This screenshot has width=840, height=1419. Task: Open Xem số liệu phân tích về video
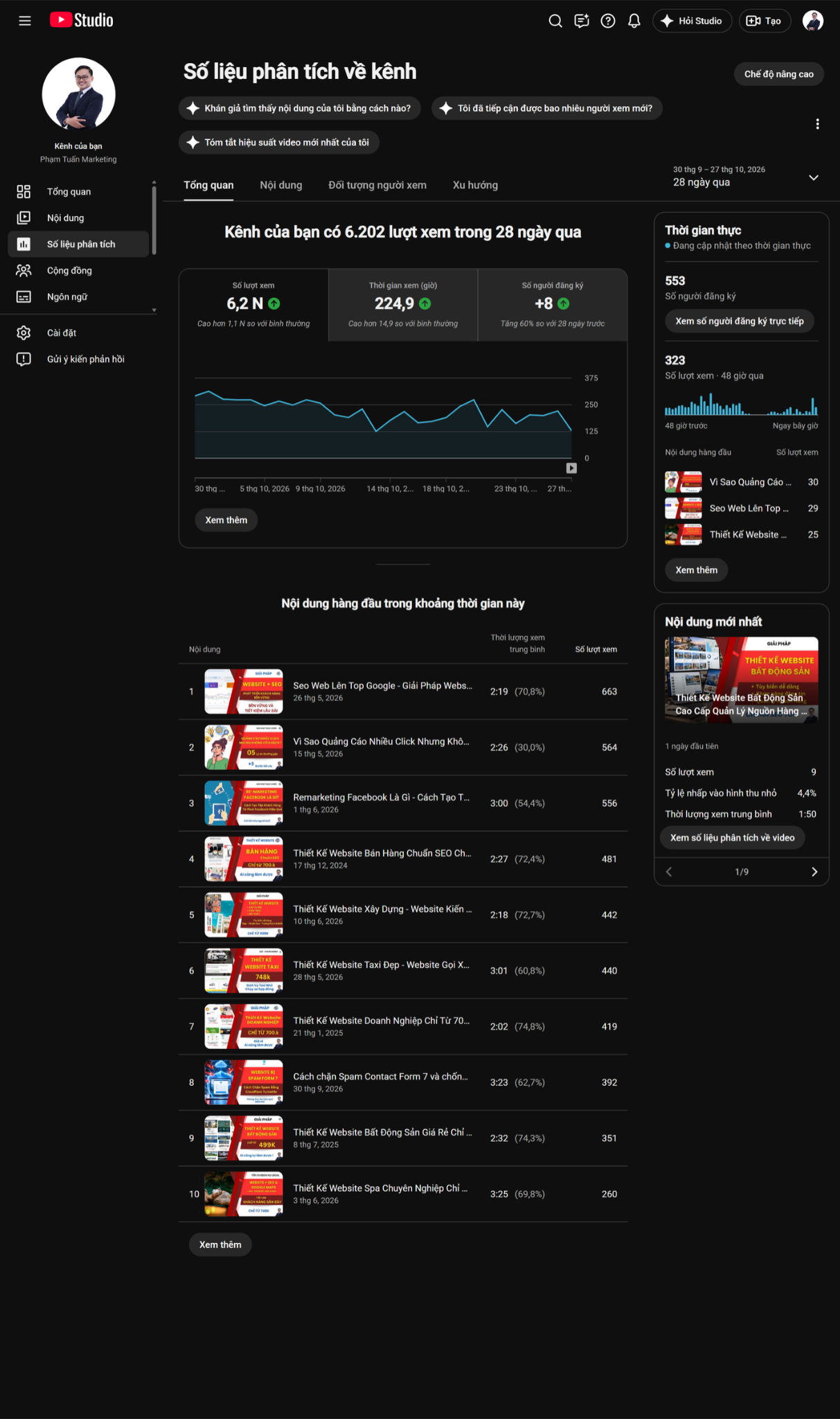click(x=733, y=838)
